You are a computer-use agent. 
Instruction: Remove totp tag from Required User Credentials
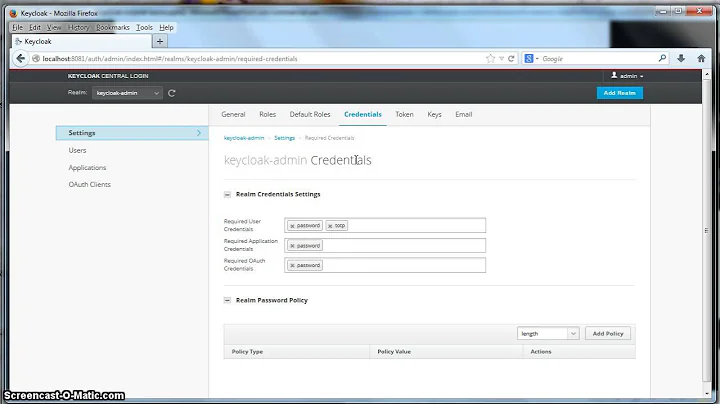point(330,226)
